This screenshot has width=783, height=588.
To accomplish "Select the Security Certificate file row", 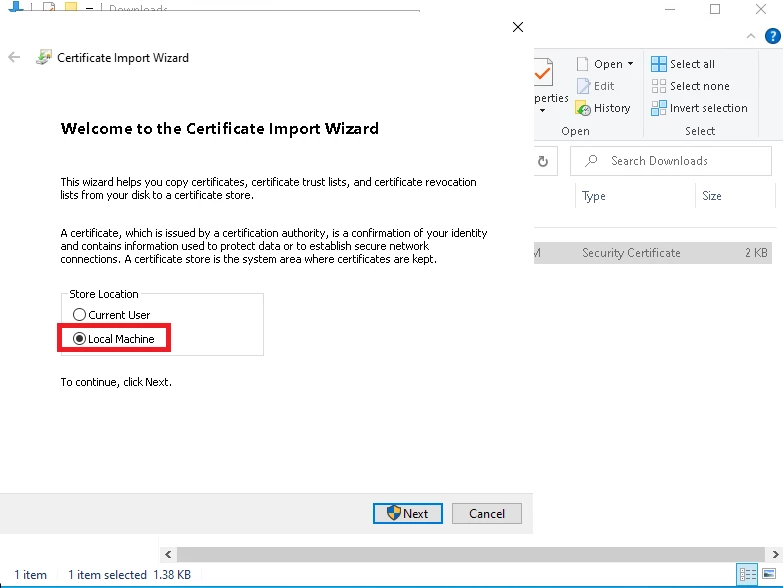I will [653, 253].
